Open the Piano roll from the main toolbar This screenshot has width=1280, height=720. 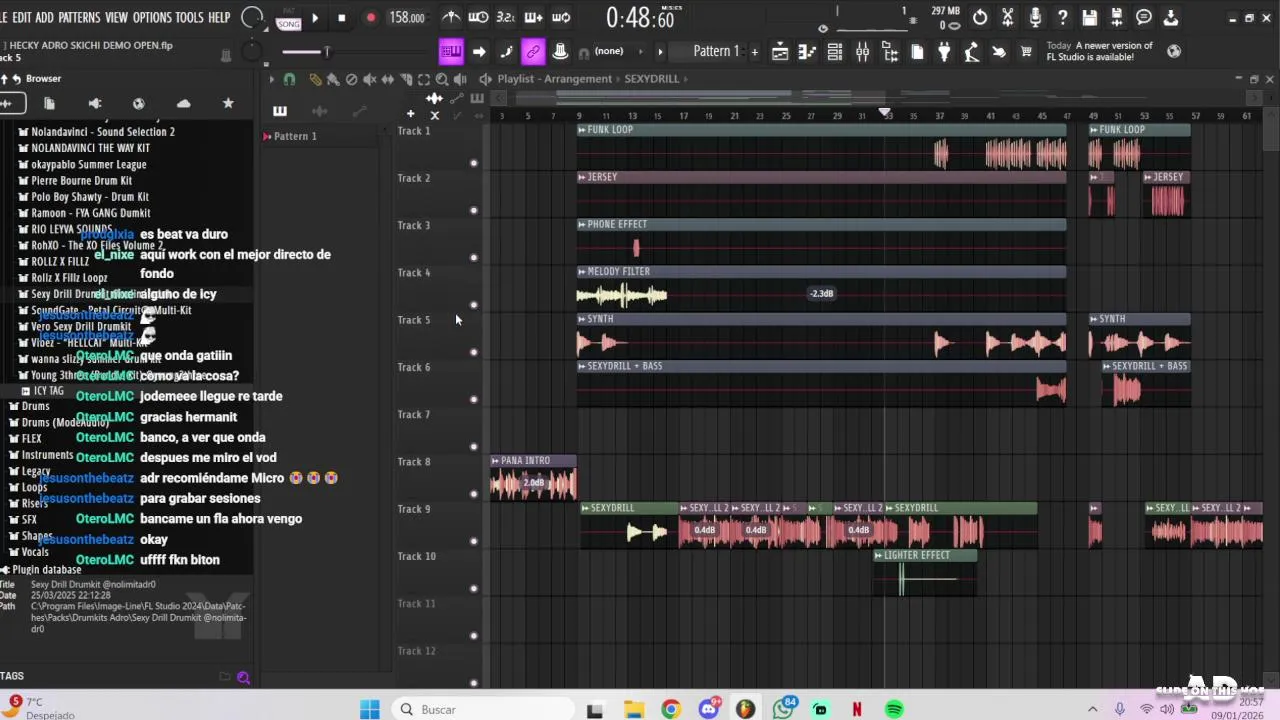point(807,52)
